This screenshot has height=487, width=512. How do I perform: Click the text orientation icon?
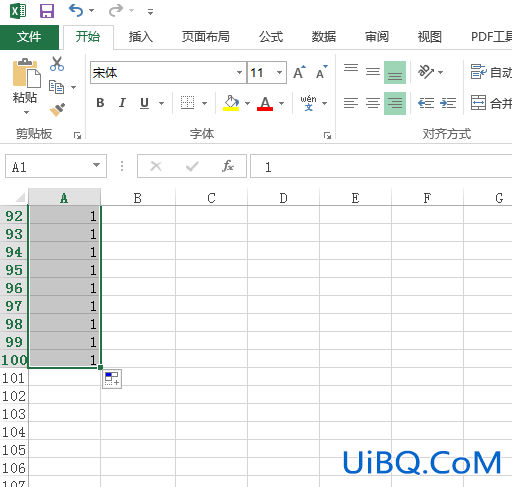426,72
